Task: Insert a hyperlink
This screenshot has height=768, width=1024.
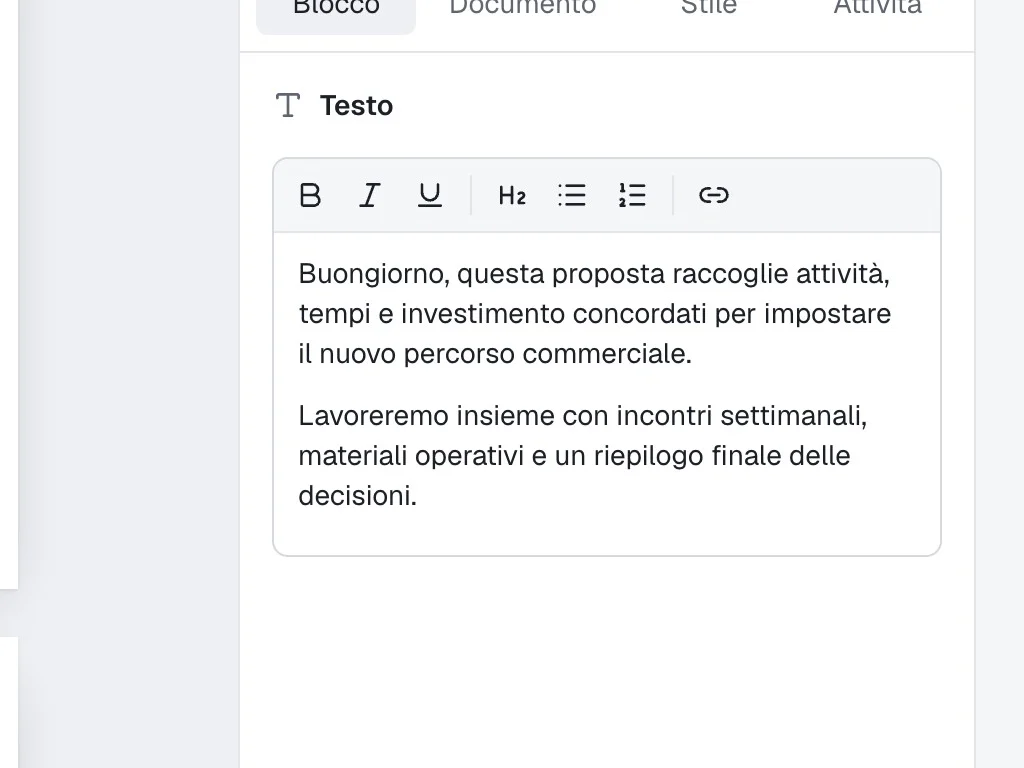Action: [714, 195]
